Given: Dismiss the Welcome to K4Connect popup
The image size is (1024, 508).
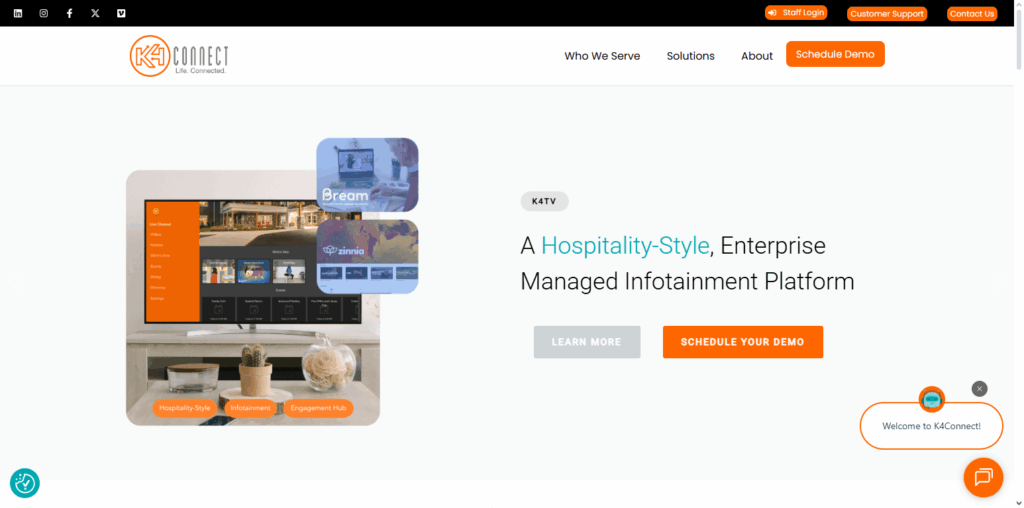Looking at the screenshot, I should click(x=979, y=389).
